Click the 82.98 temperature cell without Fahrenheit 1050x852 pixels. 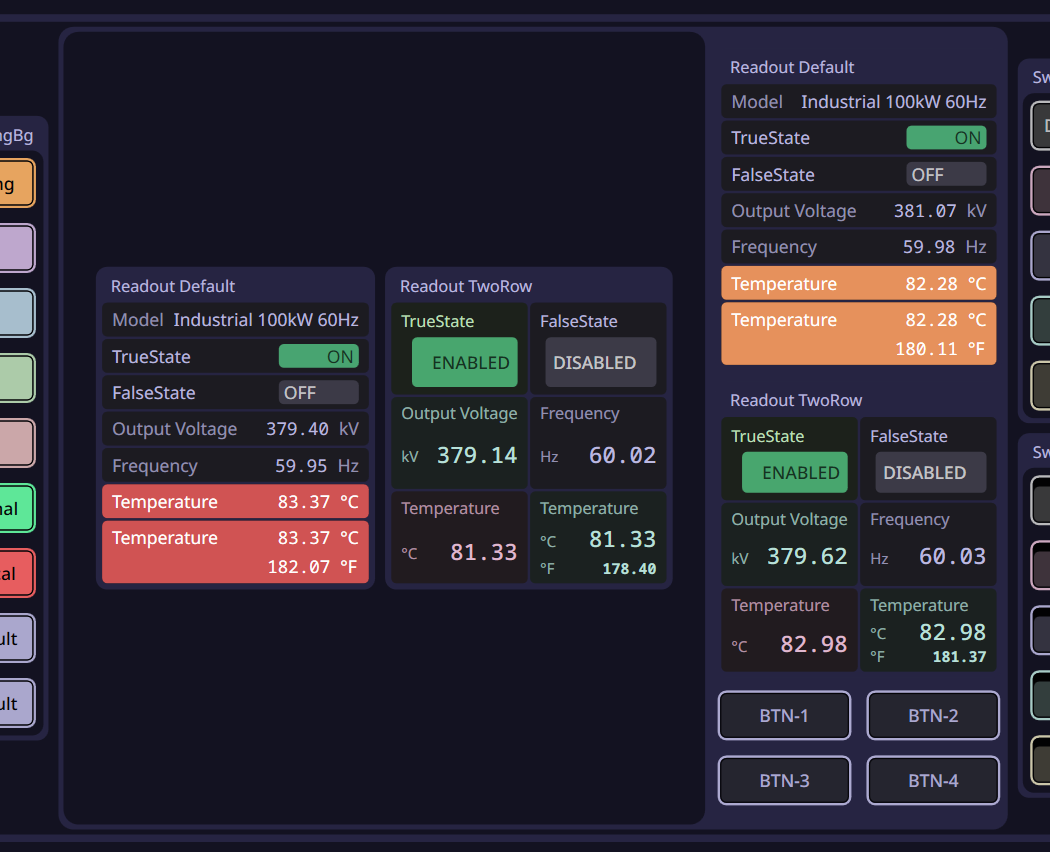click(790, 630)
